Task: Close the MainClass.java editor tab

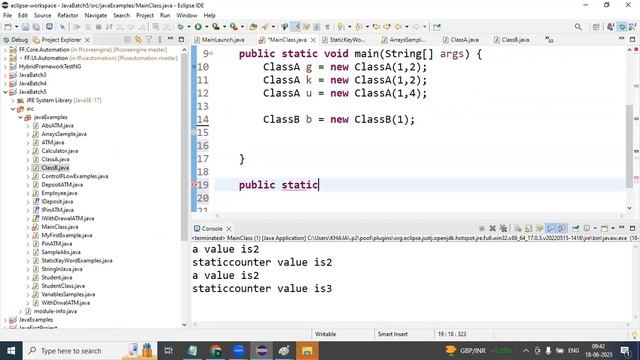Action: click(313, 40)
